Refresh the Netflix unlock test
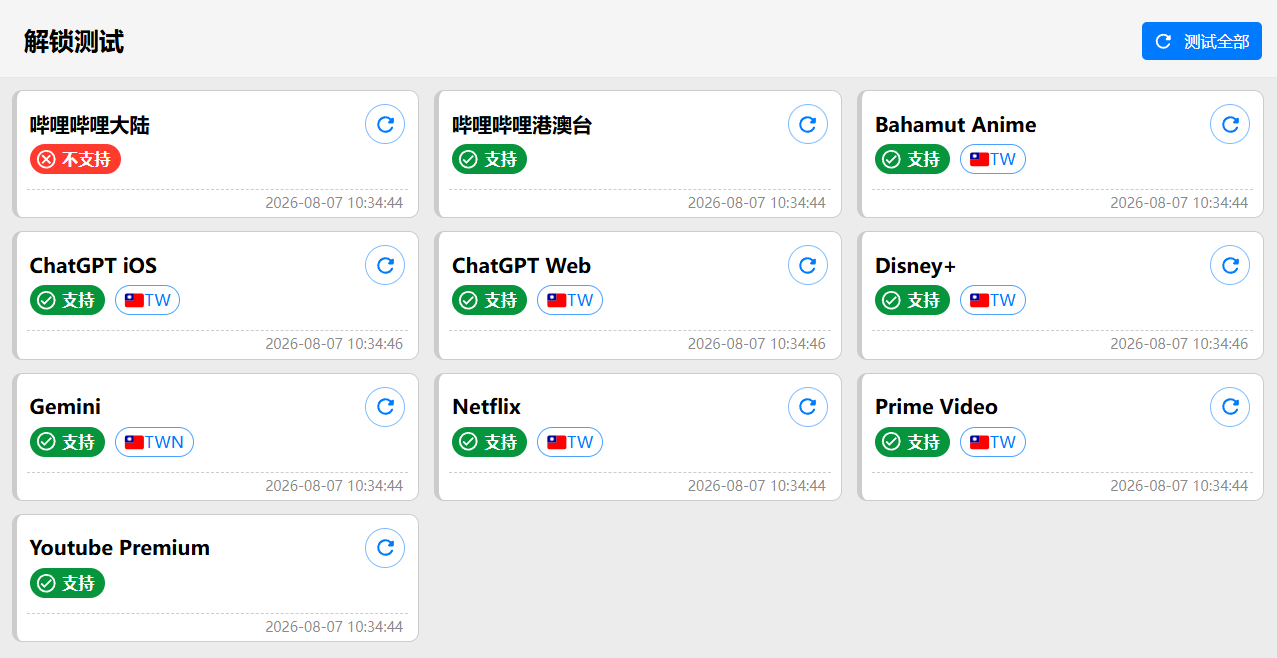1277x658 pixels. coord(808,407)
